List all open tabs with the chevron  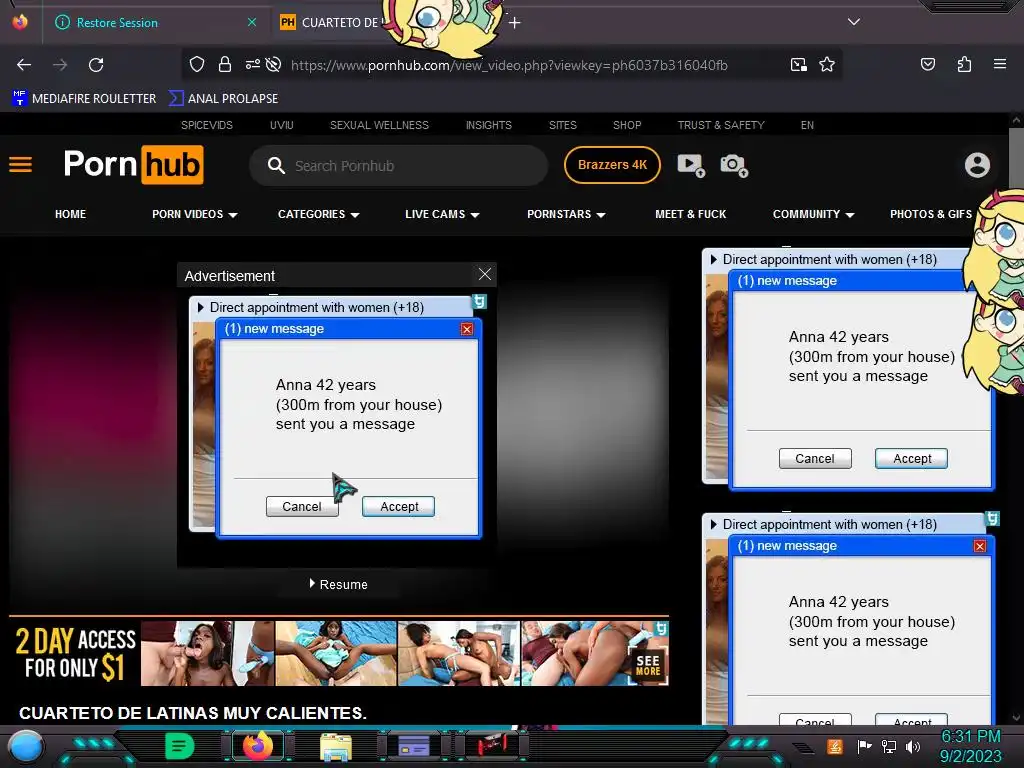click(854, 22)
